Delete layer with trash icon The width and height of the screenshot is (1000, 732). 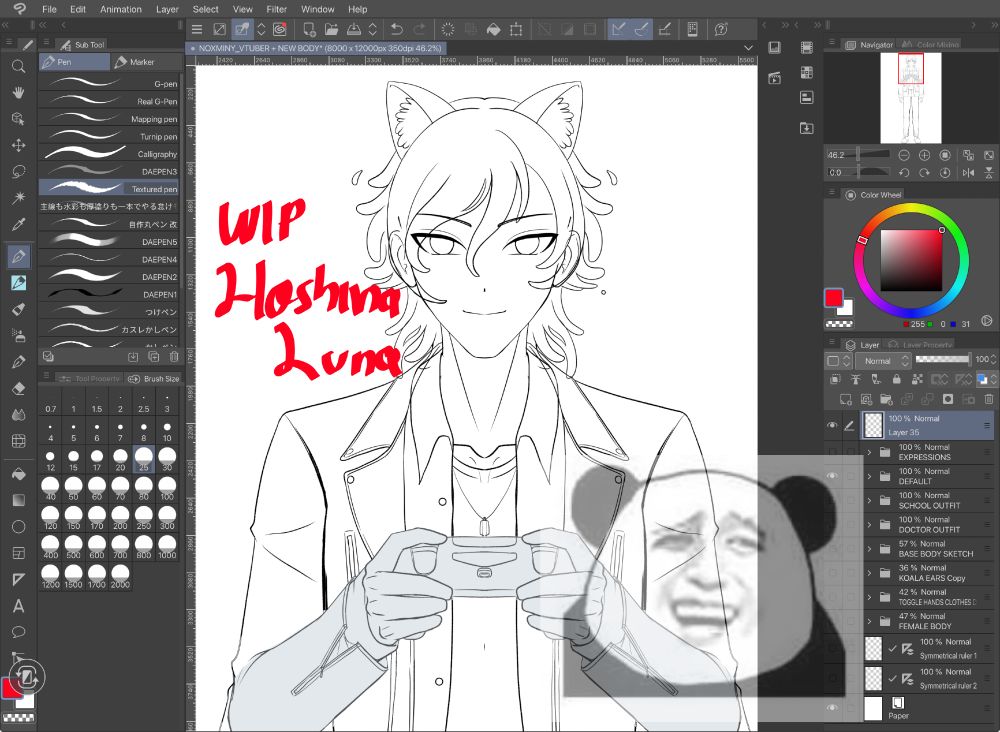point(989,399)
